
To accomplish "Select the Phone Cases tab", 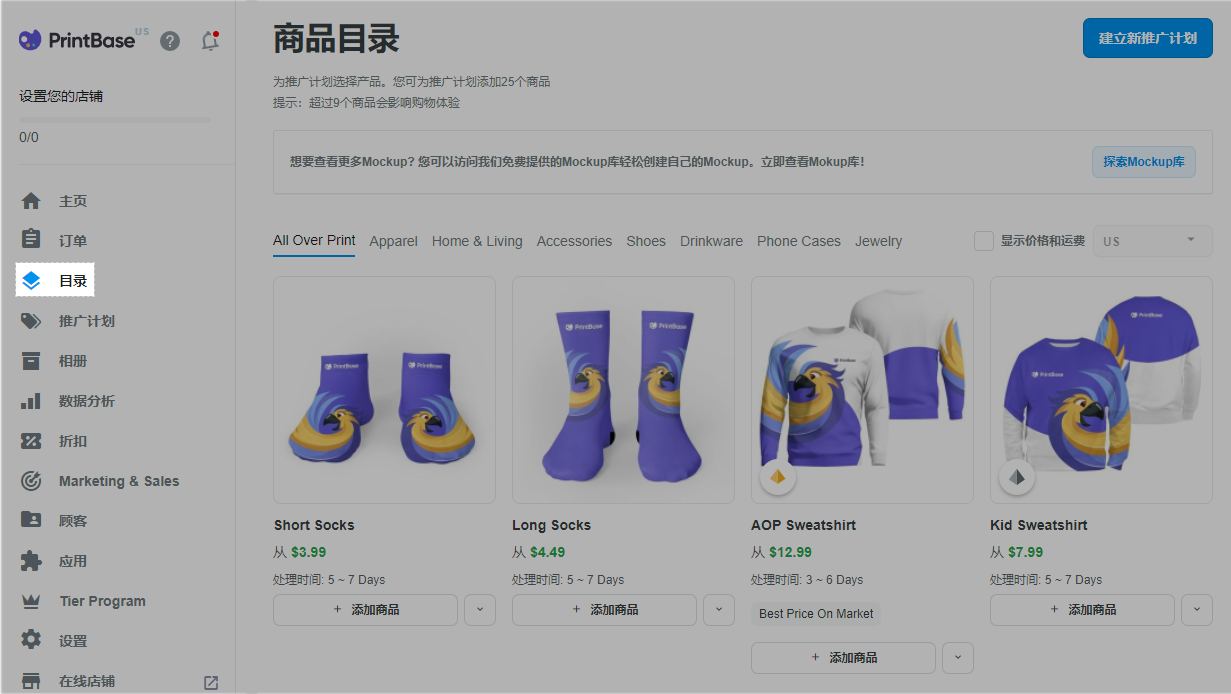I will point(798,241).
